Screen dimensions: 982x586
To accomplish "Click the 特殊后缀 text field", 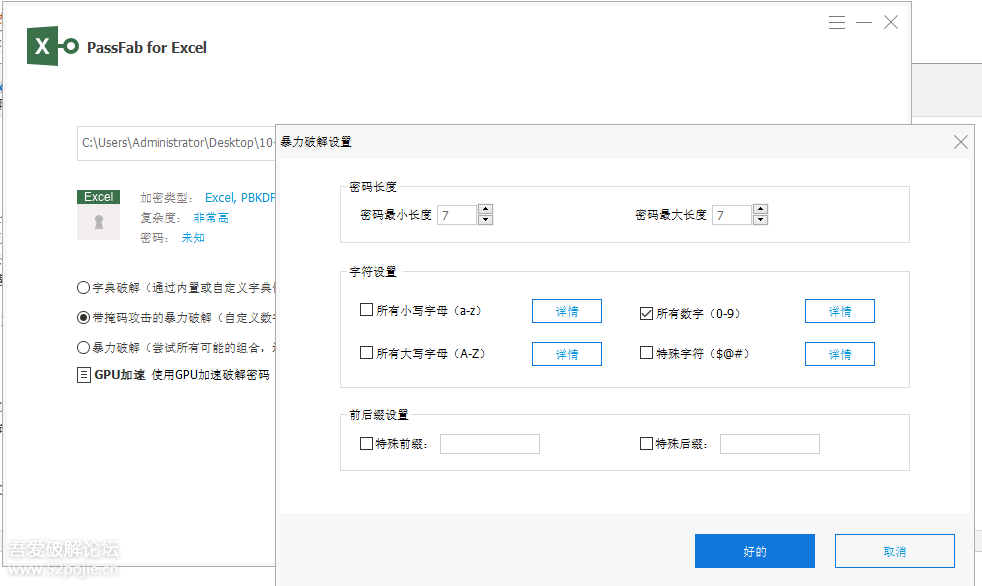I will click(x=770, y=444).
